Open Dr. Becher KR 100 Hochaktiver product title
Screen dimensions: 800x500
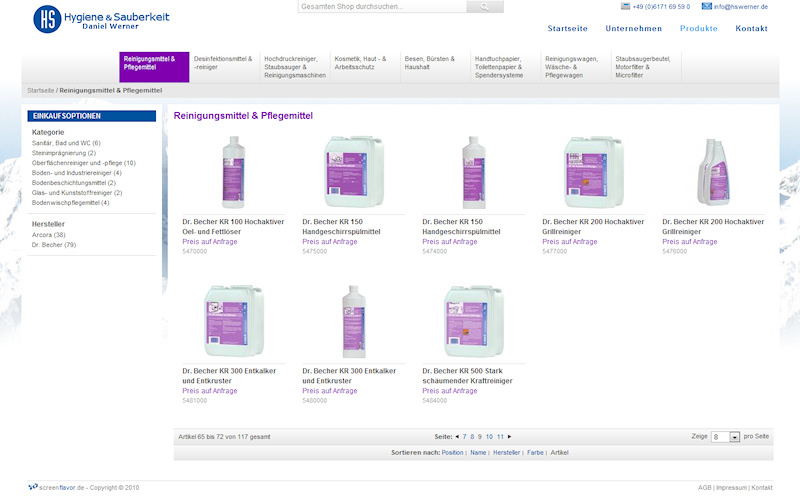[233, 227]
